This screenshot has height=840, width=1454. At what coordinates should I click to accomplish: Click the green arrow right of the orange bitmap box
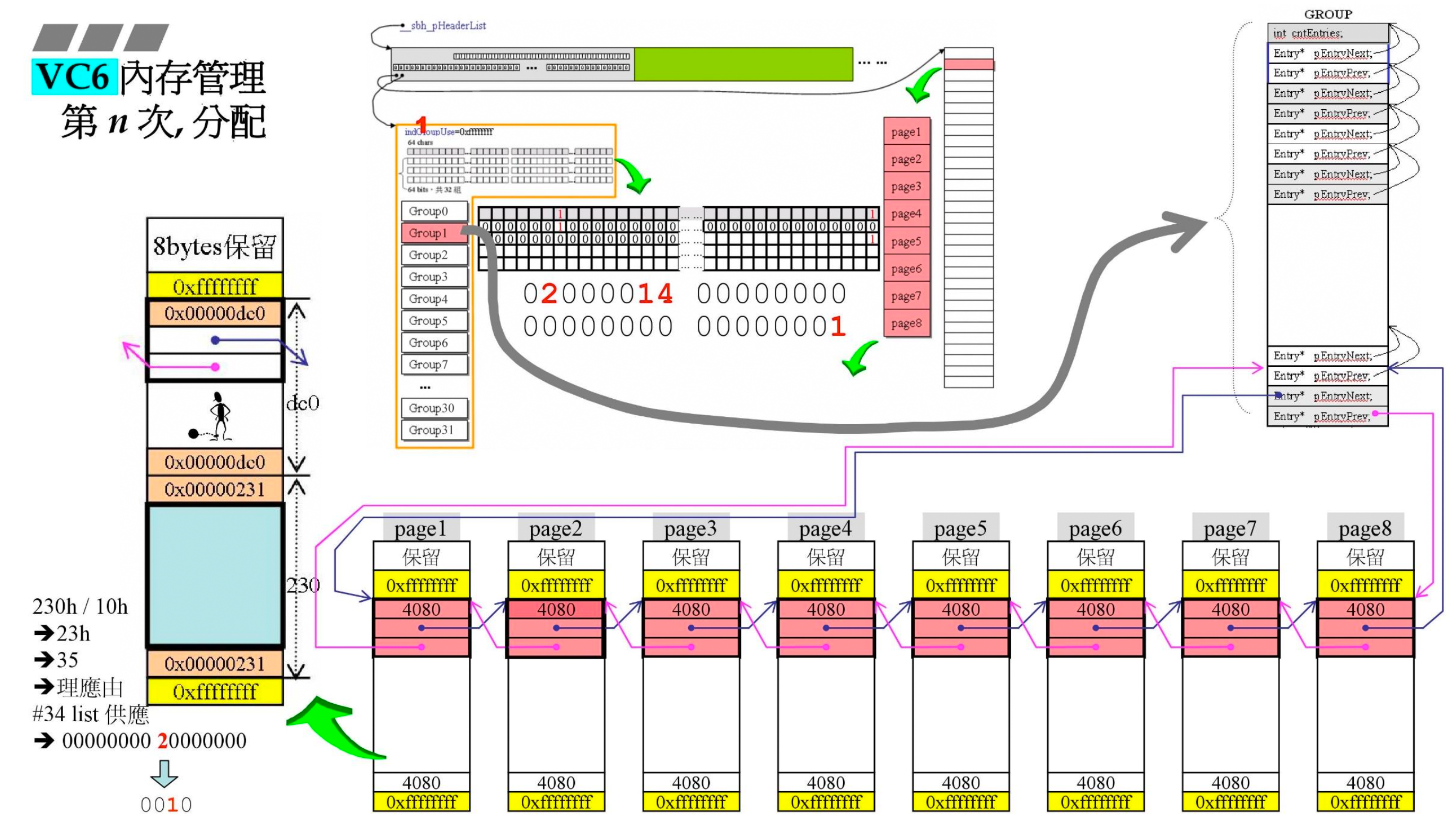pos(635,175)
